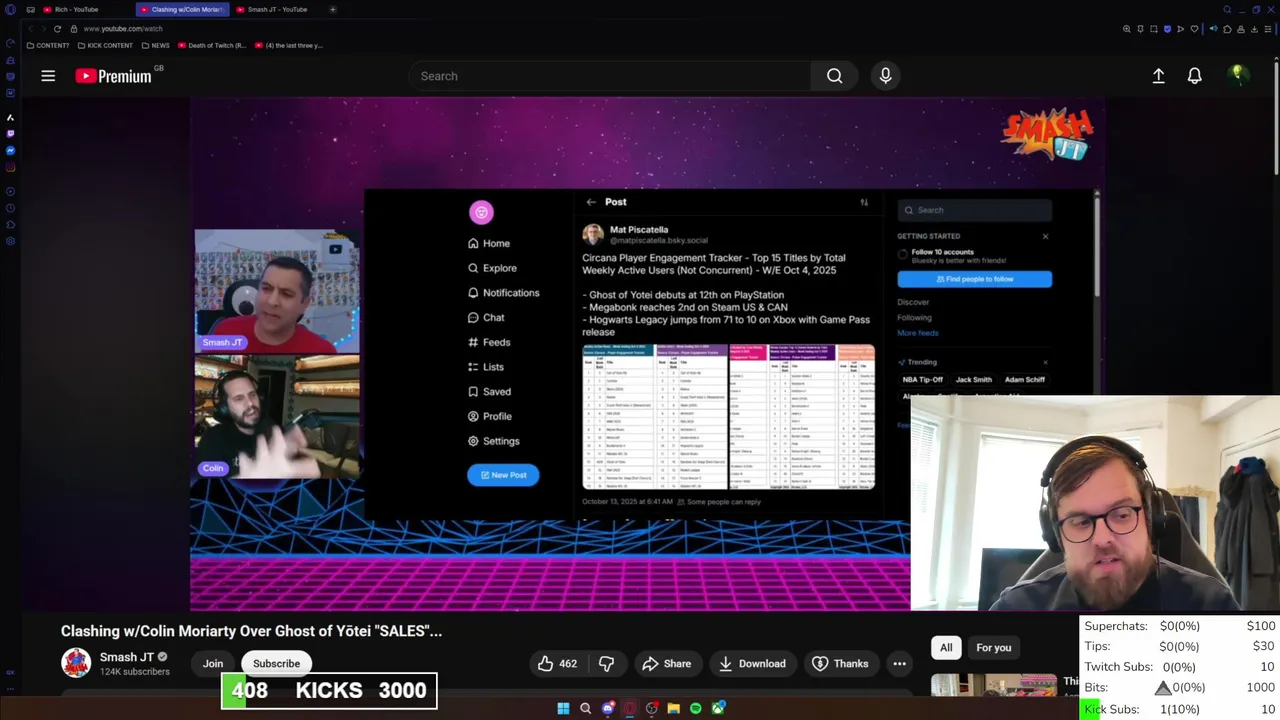Select the 'For you' filter chip
Viewport: 1280px width, 720px height.
[994, 648]
